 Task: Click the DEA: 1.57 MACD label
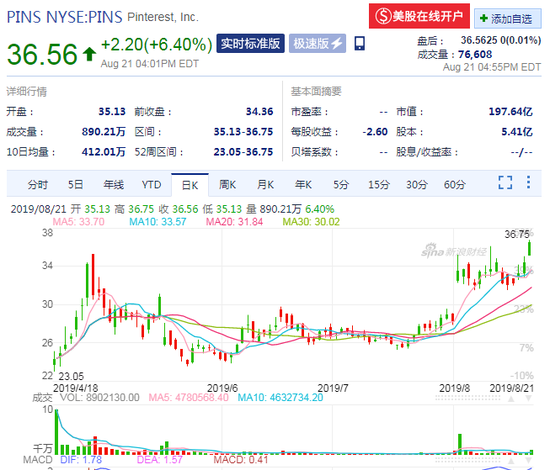[x=160, y=459]
